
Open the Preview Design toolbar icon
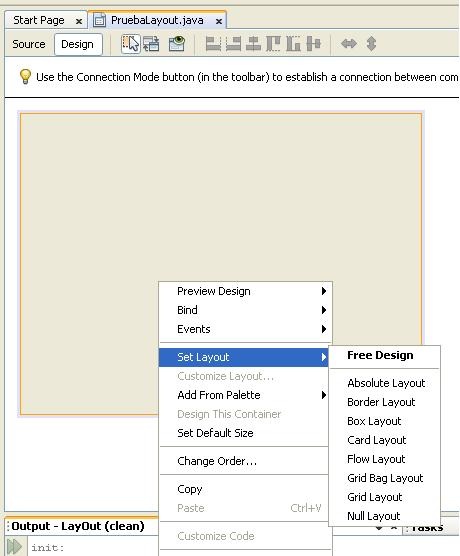tap(177, 44)
